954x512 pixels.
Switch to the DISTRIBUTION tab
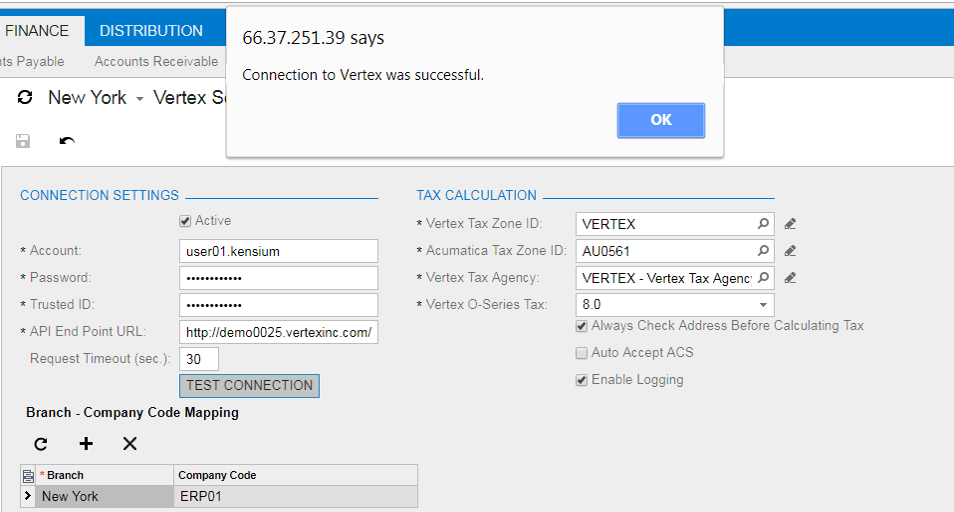[x=151, y=30]
